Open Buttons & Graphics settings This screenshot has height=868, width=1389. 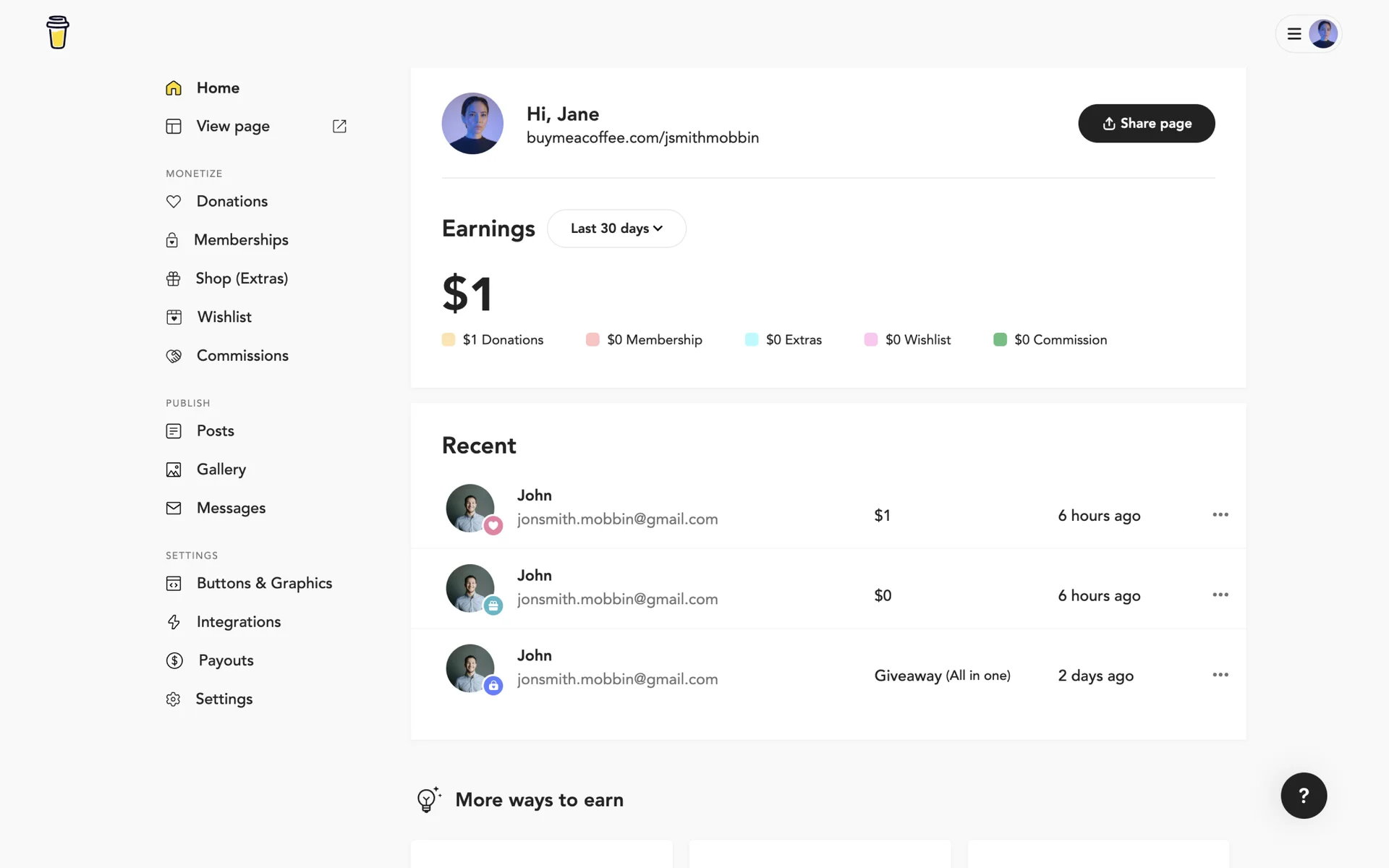pos(264,584)
